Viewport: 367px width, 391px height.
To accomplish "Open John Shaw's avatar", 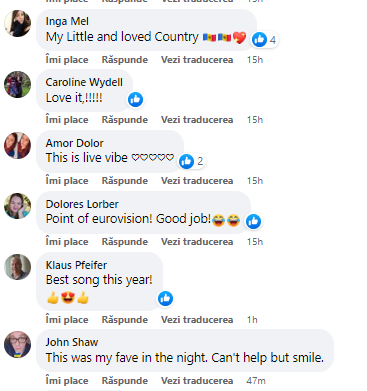I will tap(17, 344).
